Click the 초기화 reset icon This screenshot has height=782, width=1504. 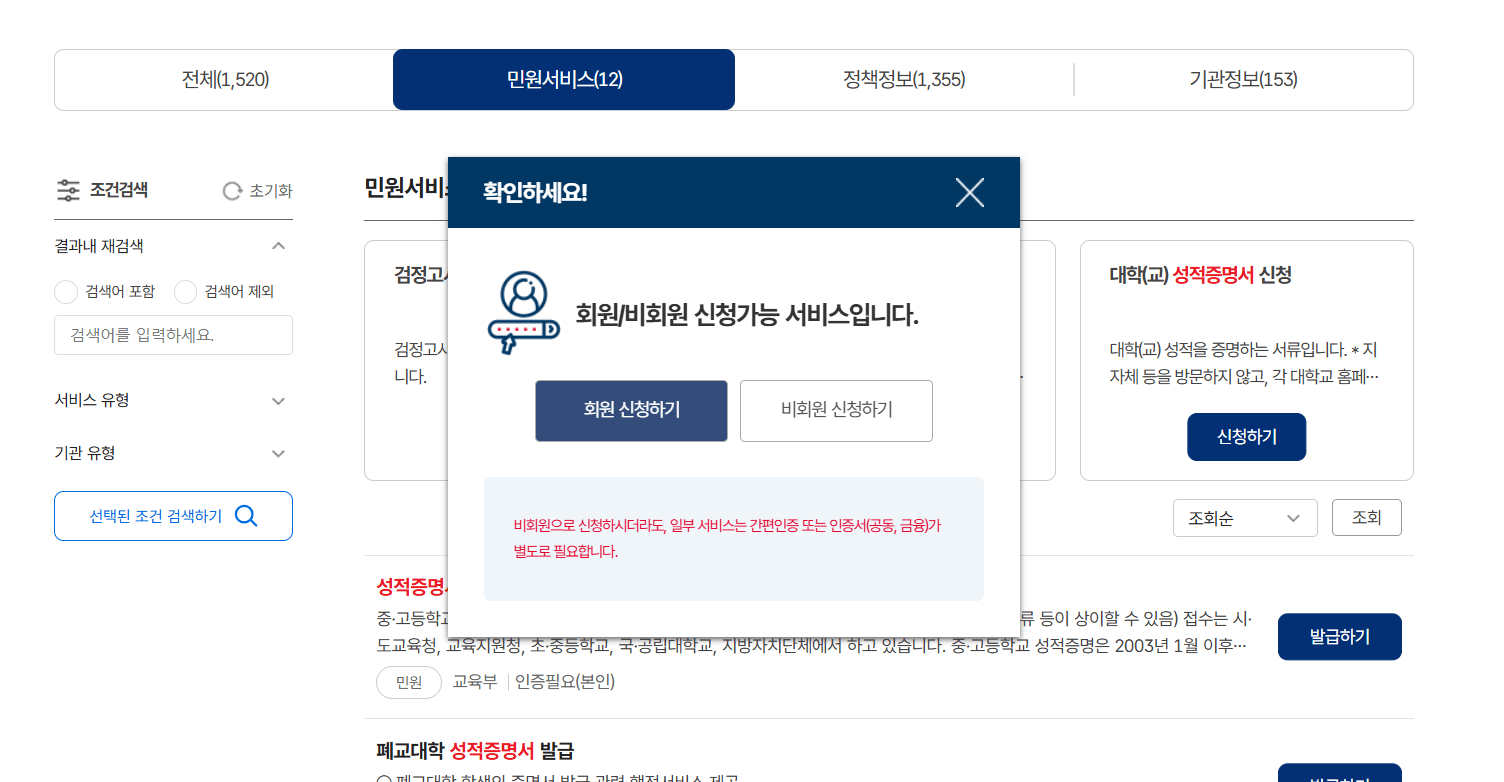pos(231,190)
